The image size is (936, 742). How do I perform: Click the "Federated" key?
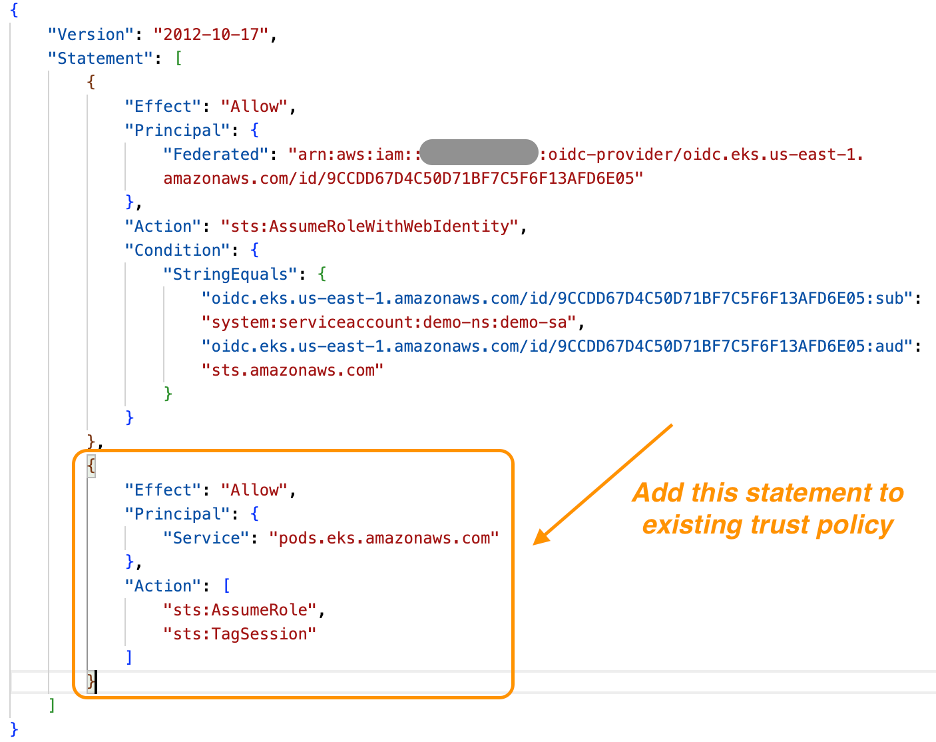[x=216, y=155]
